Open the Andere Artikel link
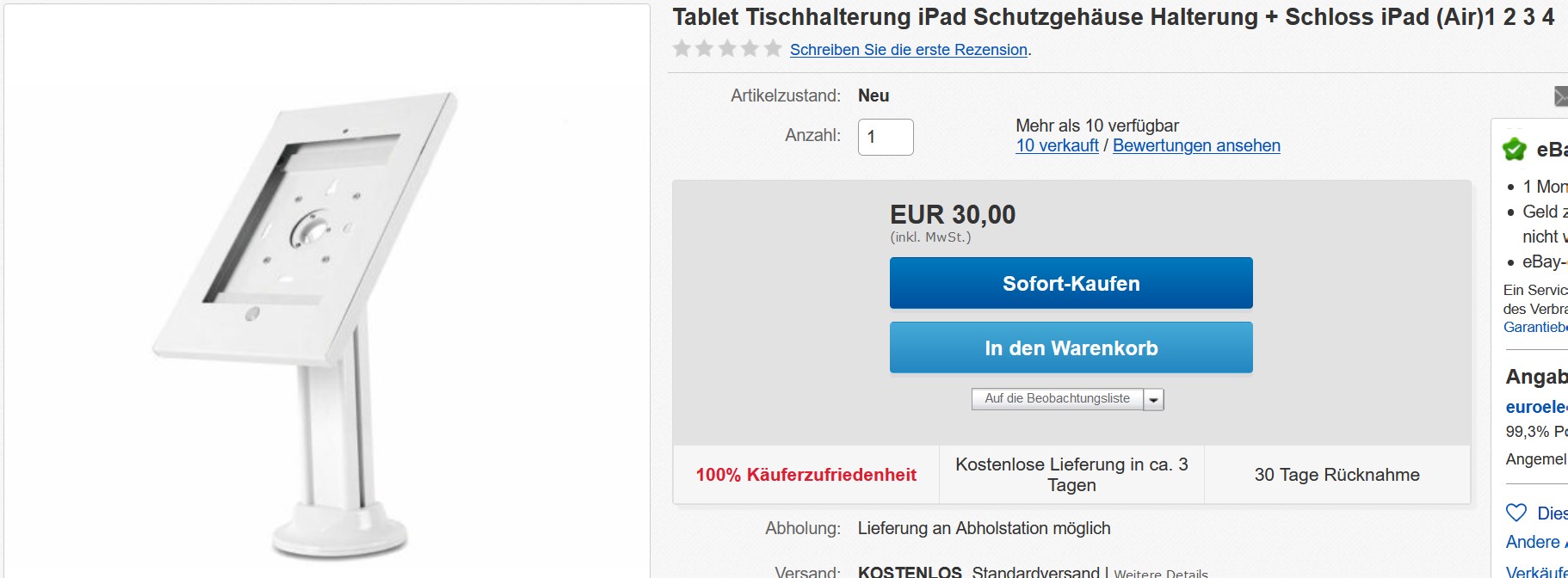Viewport: 1568px width, 578px height. (1537, 542)
